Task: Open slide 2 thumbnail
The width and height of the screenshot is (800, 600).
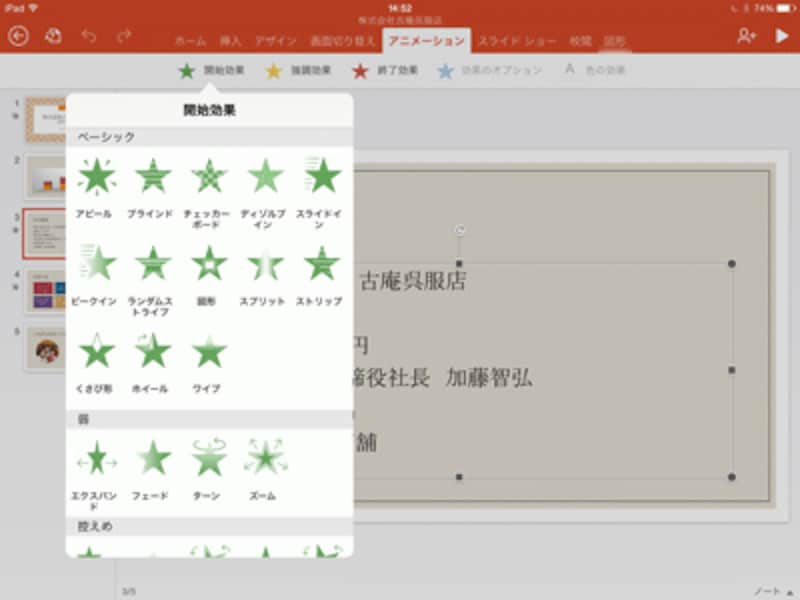Action: (46, 177)
